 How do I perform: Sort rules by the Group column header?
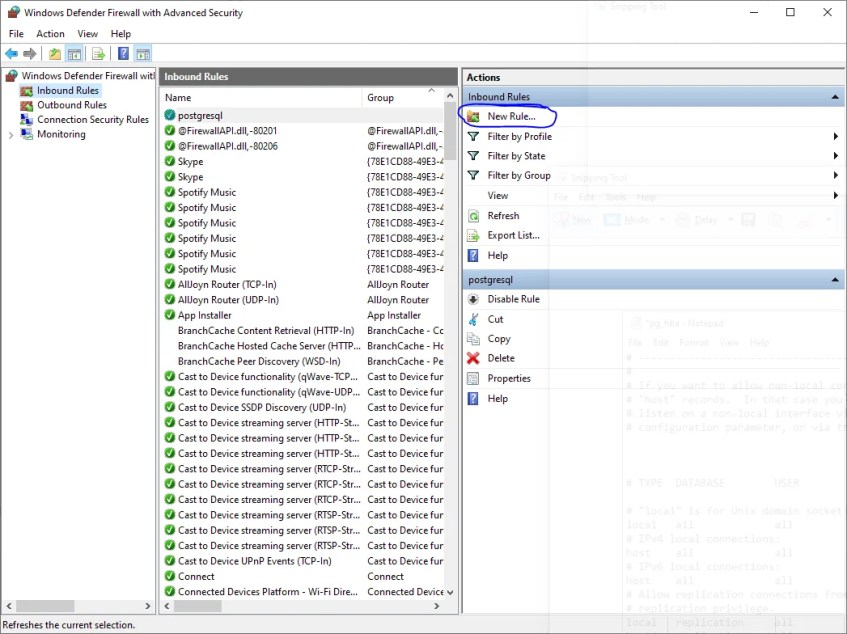coord(402,98)
